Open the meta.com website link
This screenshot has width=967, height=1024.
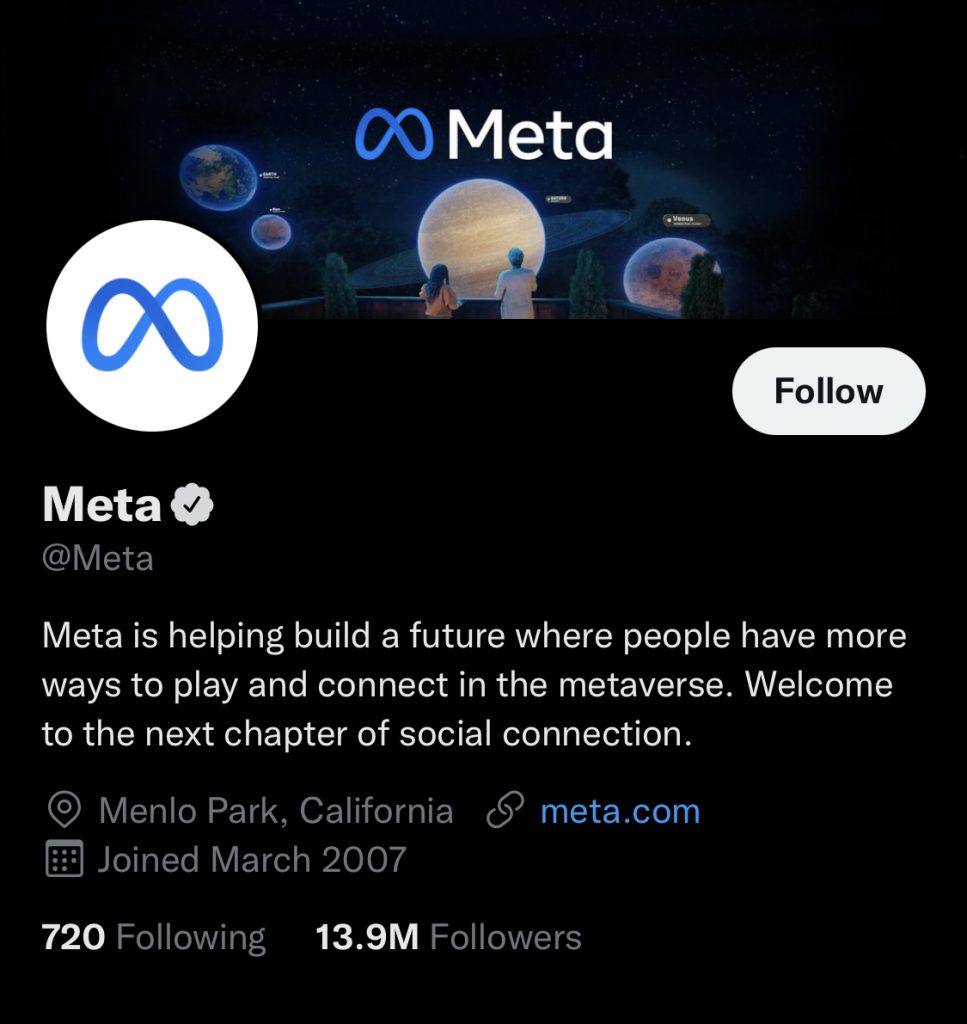(x=620, y=811)
